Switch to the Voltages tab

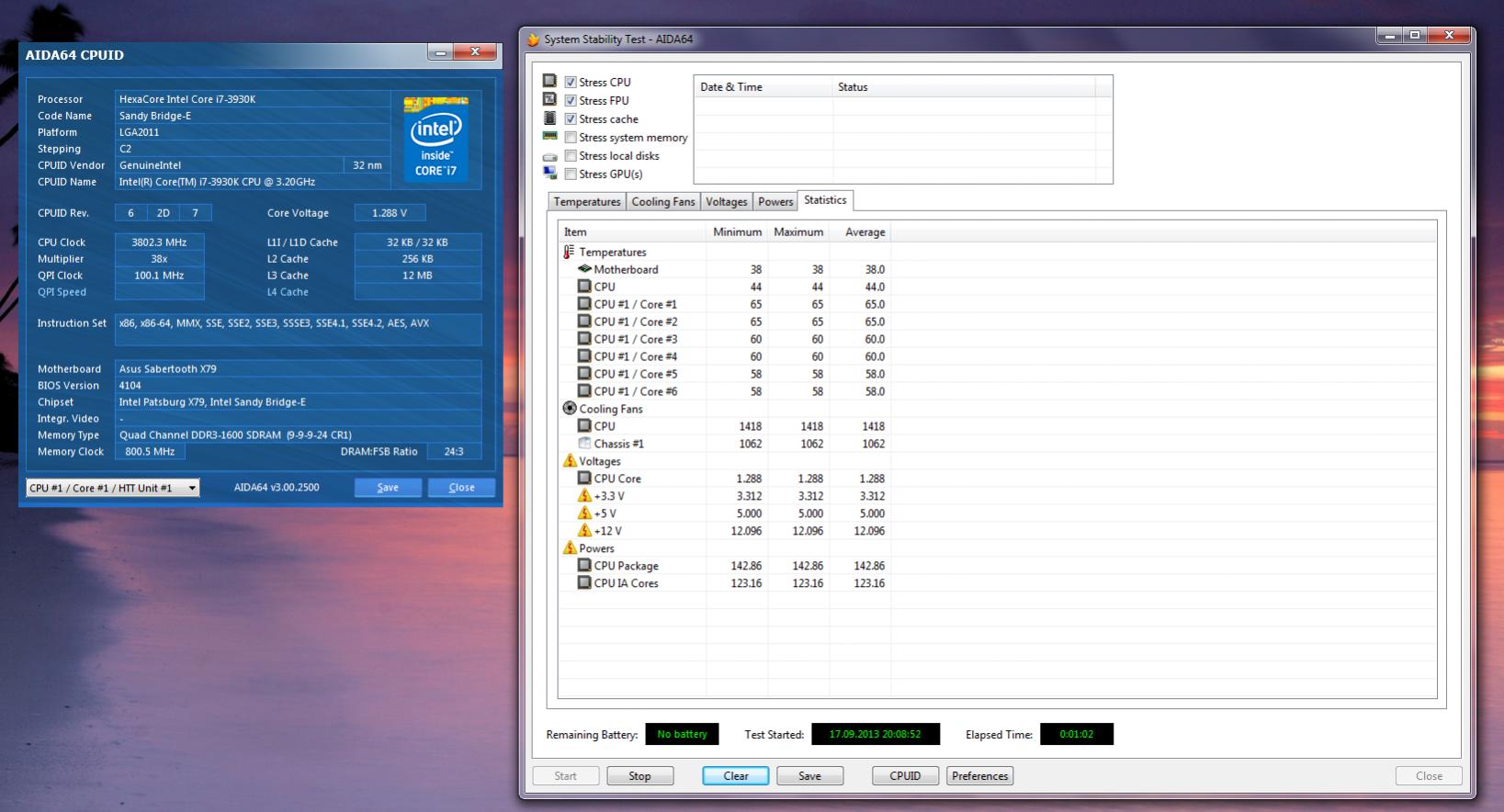click(726, 202)
